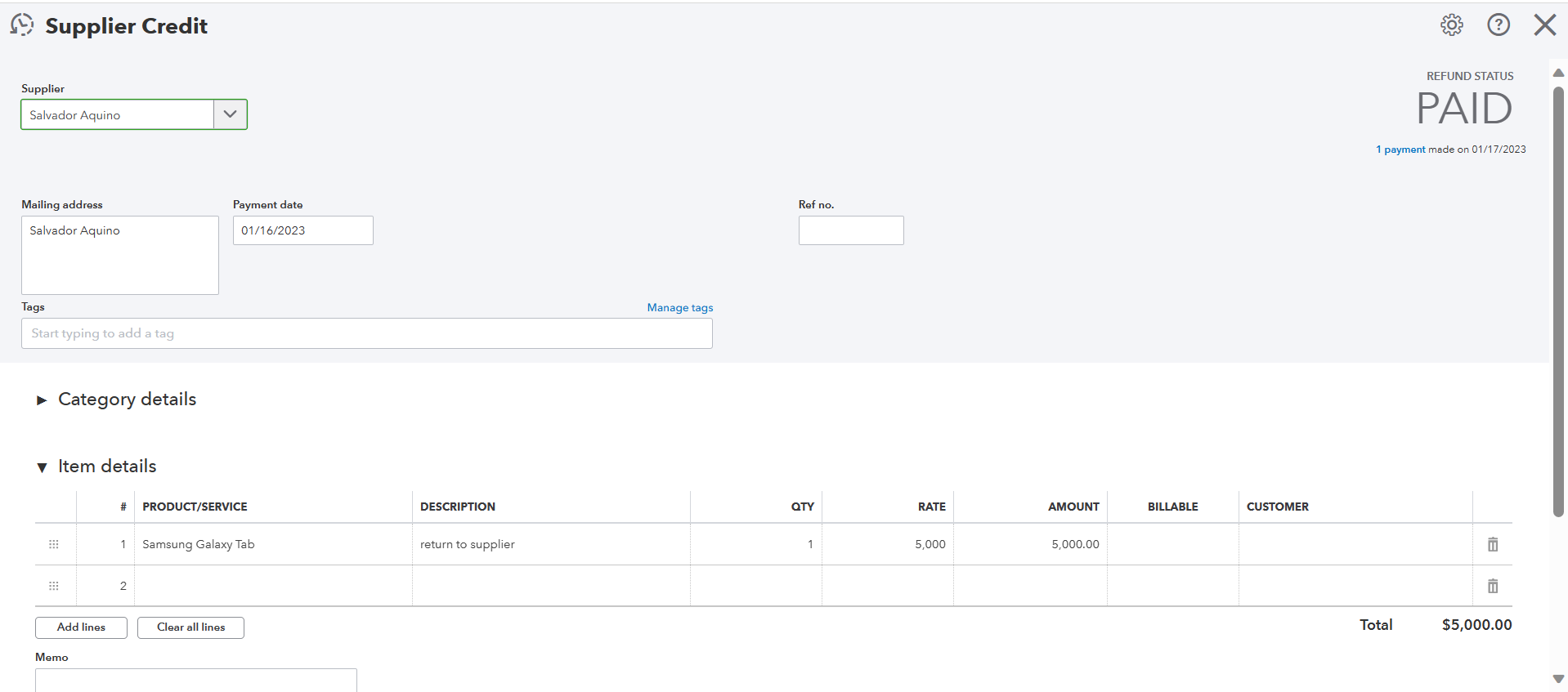Open the settings gear icon
This screenshot has height=692, width=1568.
click(x=1451, y=25)
